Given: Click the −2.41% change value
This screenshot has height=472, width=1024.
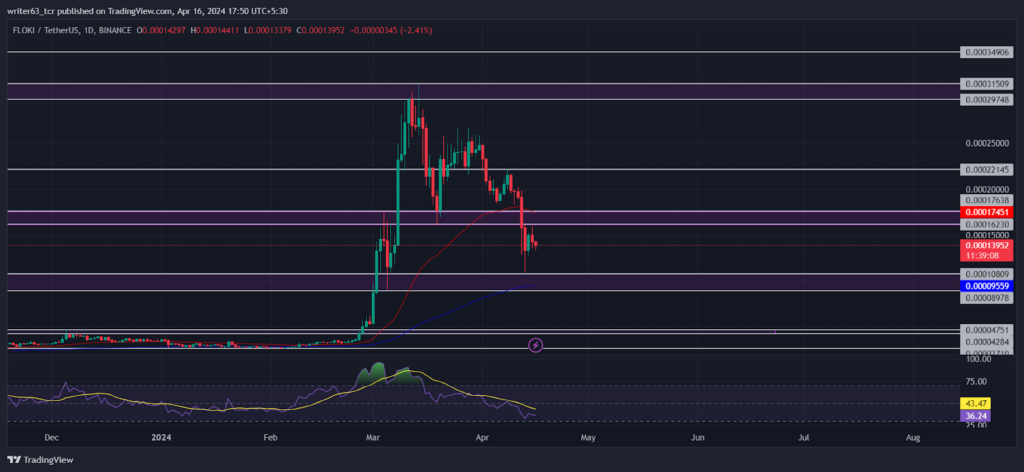Looking at the screenshot, I should [x=417, y=30].
